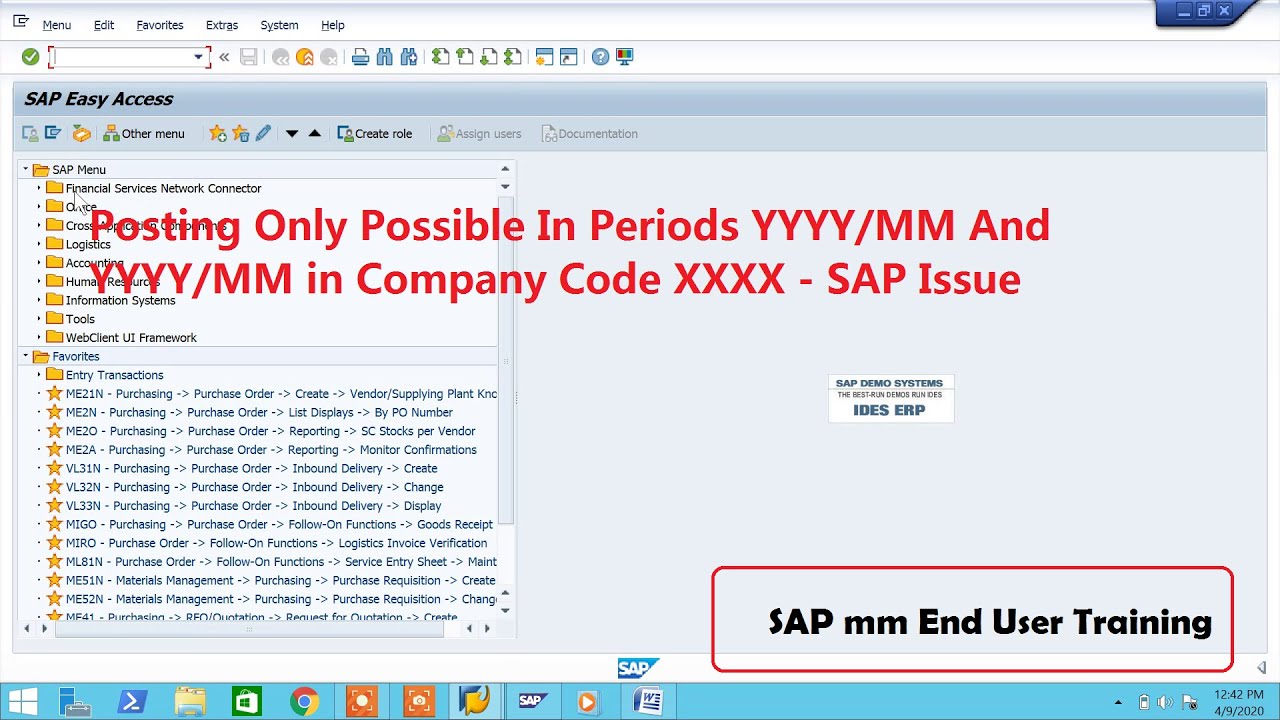This screenshot has height=720, width=1280.
Task: Click the Print icon in the toolbar
Action: (x=361, y=57)
